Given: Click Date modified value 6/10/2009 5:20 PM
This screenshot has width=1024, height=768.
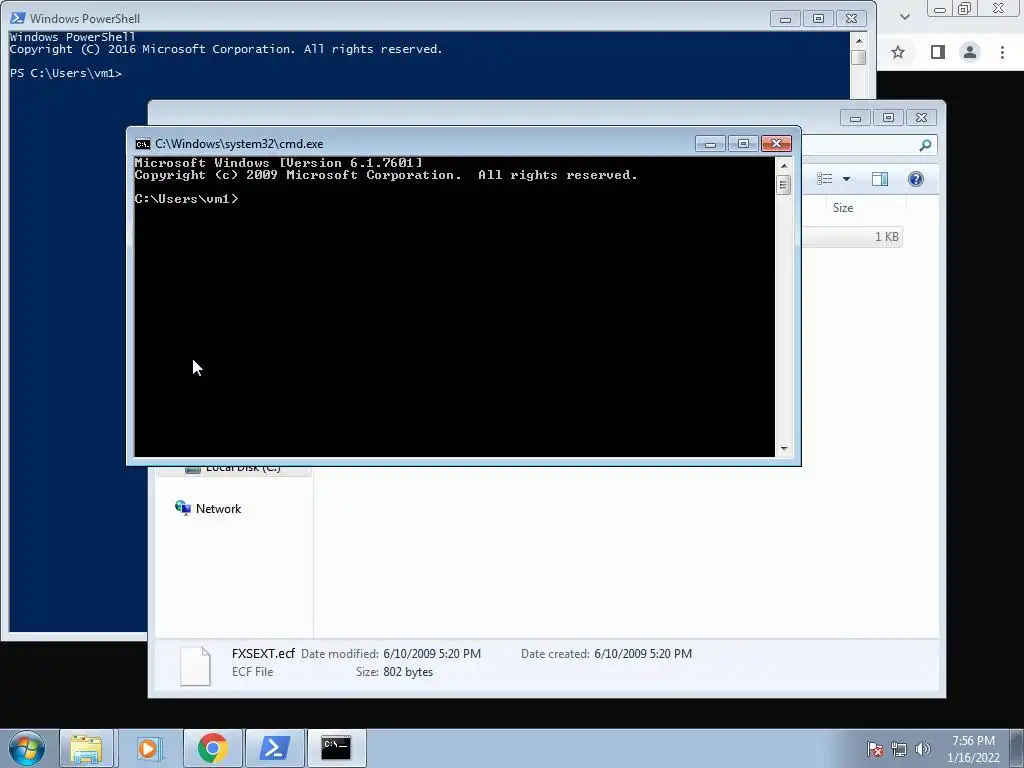Looking at the screenshot, I should 432,654.
